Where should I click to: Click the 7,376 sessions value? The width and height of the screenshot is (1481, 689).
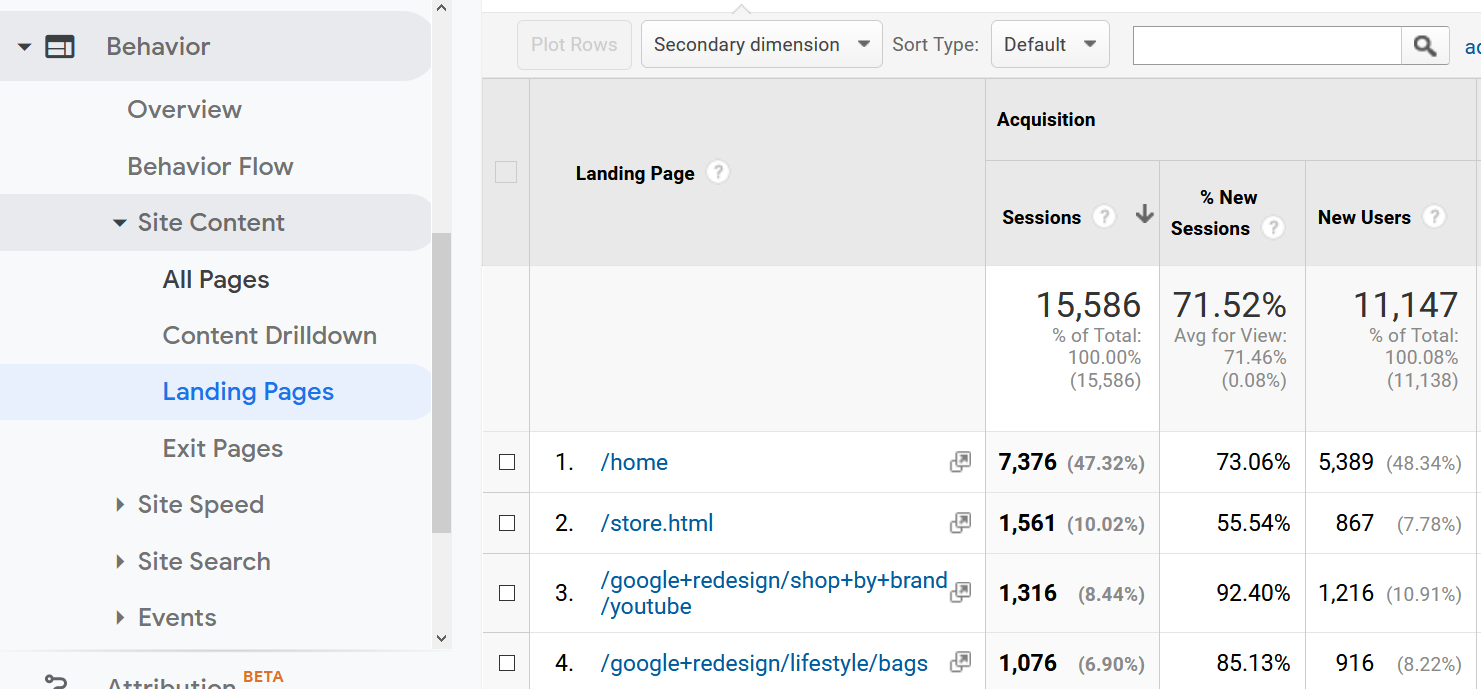(1027, 462)
